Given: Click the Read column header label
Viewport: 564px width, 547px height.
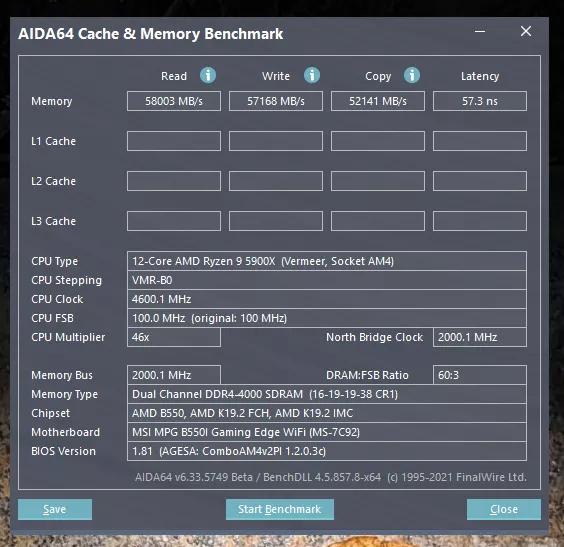Looking at the screenshot, I should point(174,76).
